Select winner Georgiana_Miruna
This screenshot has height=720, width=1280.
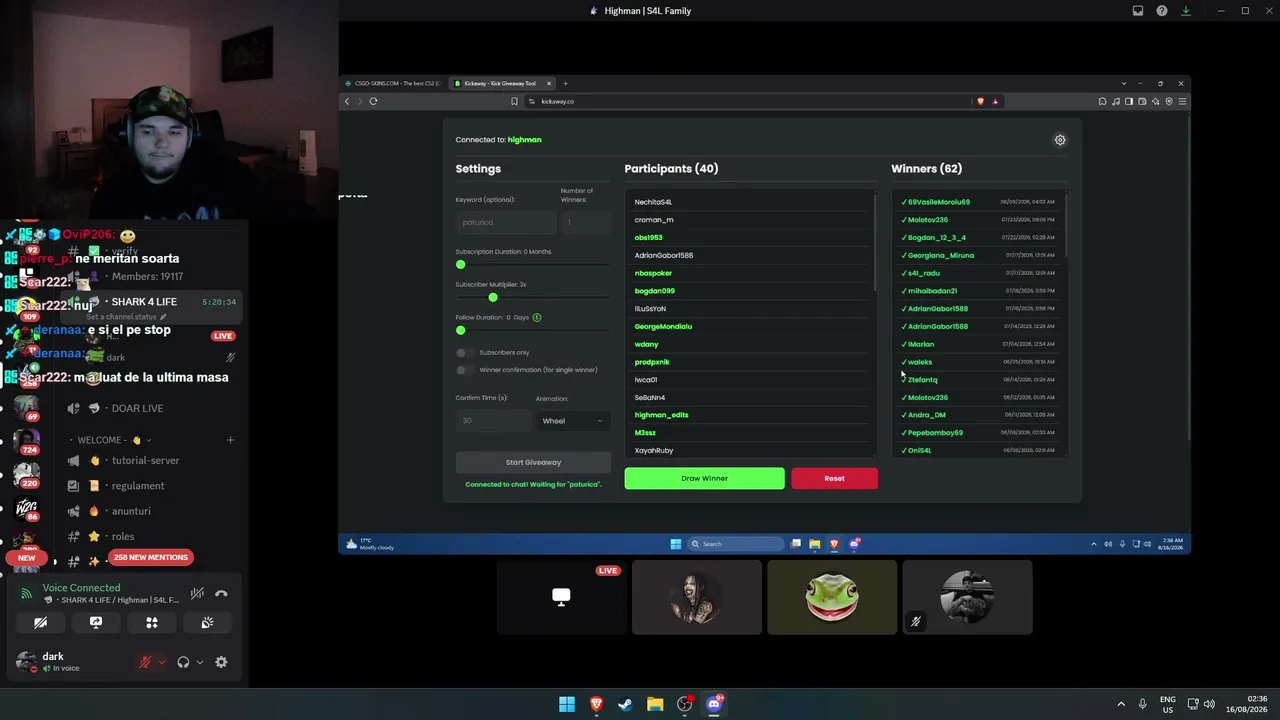pos(940,255)
